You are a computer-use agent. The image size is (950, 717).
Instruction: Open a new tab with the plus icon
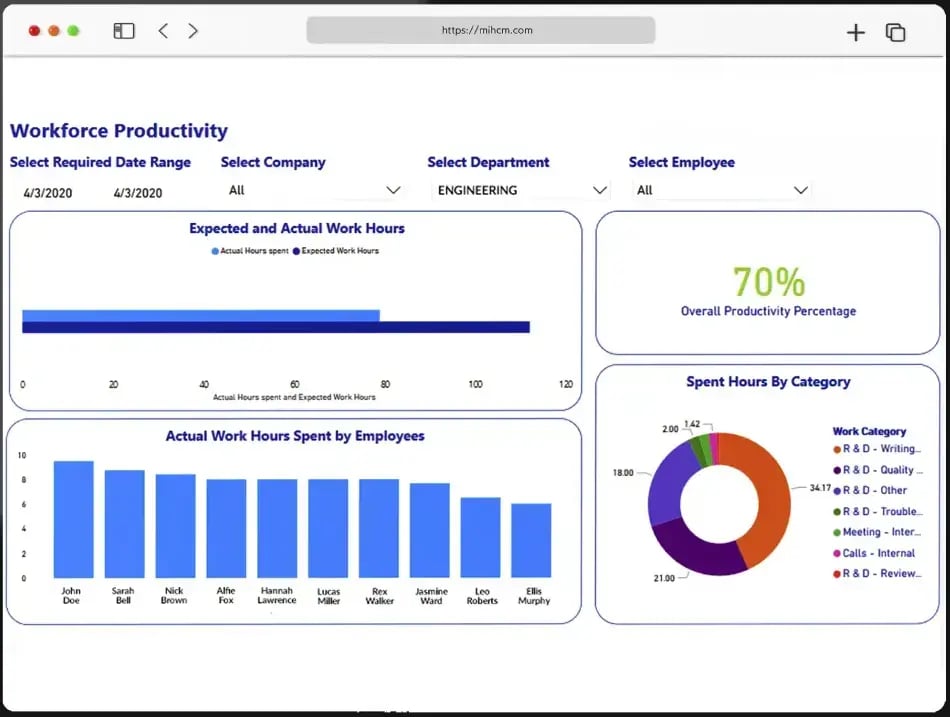point(856,32)
